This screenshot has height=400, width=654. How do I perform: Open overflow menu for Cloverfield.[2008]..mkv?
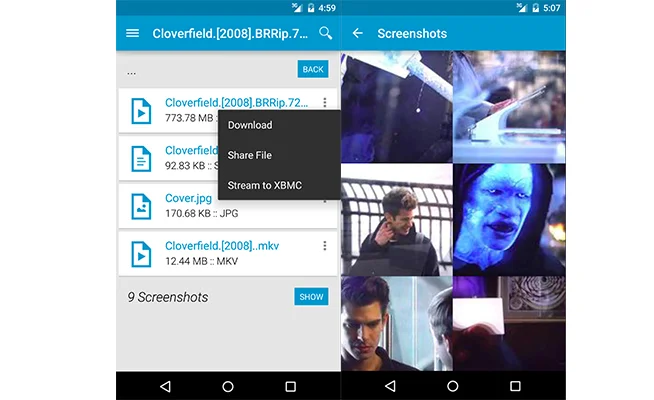point(324,246)
